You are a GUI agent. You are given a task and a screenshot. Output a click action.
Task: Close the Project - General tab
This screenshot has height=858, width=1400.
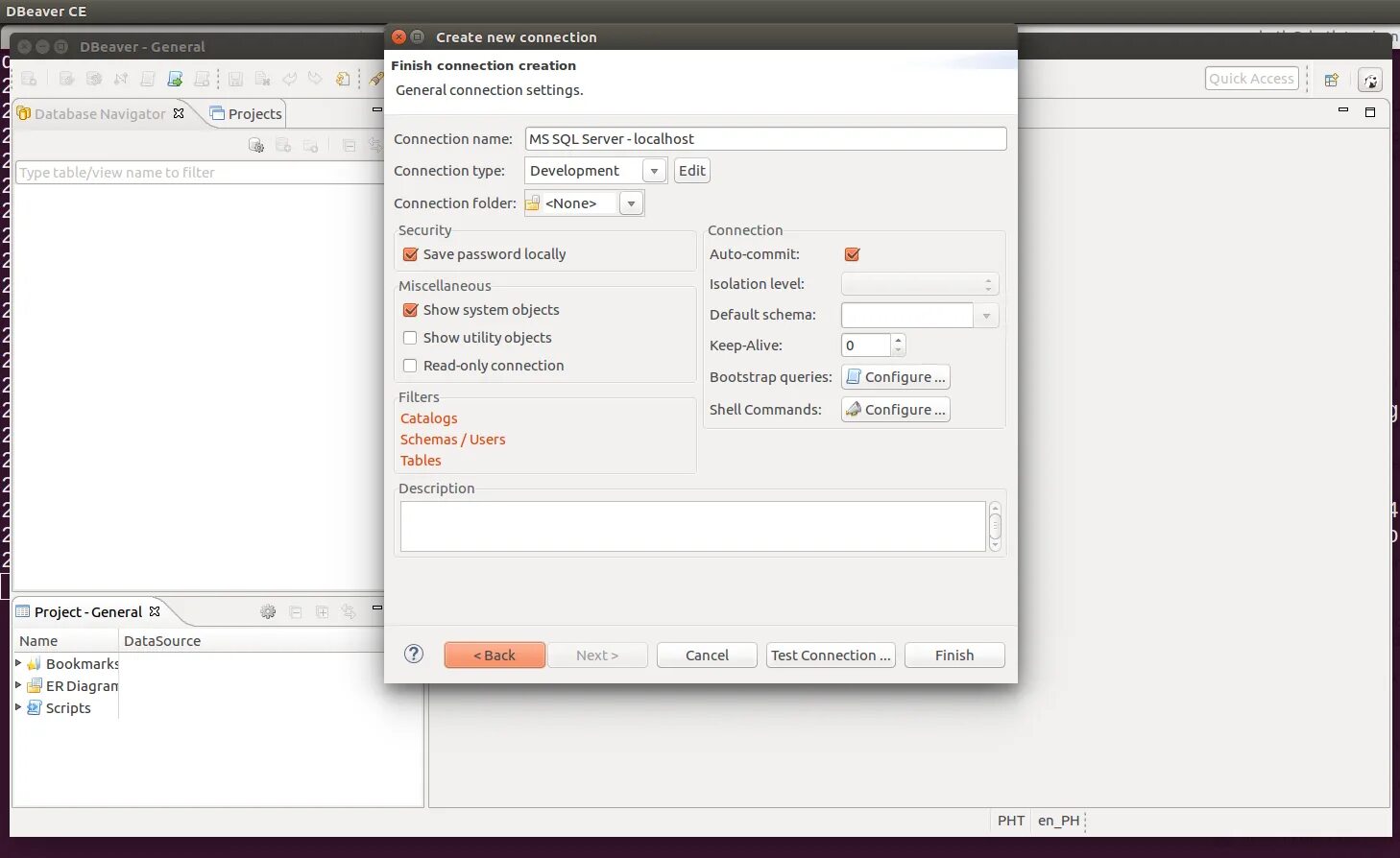pos(155,611)
